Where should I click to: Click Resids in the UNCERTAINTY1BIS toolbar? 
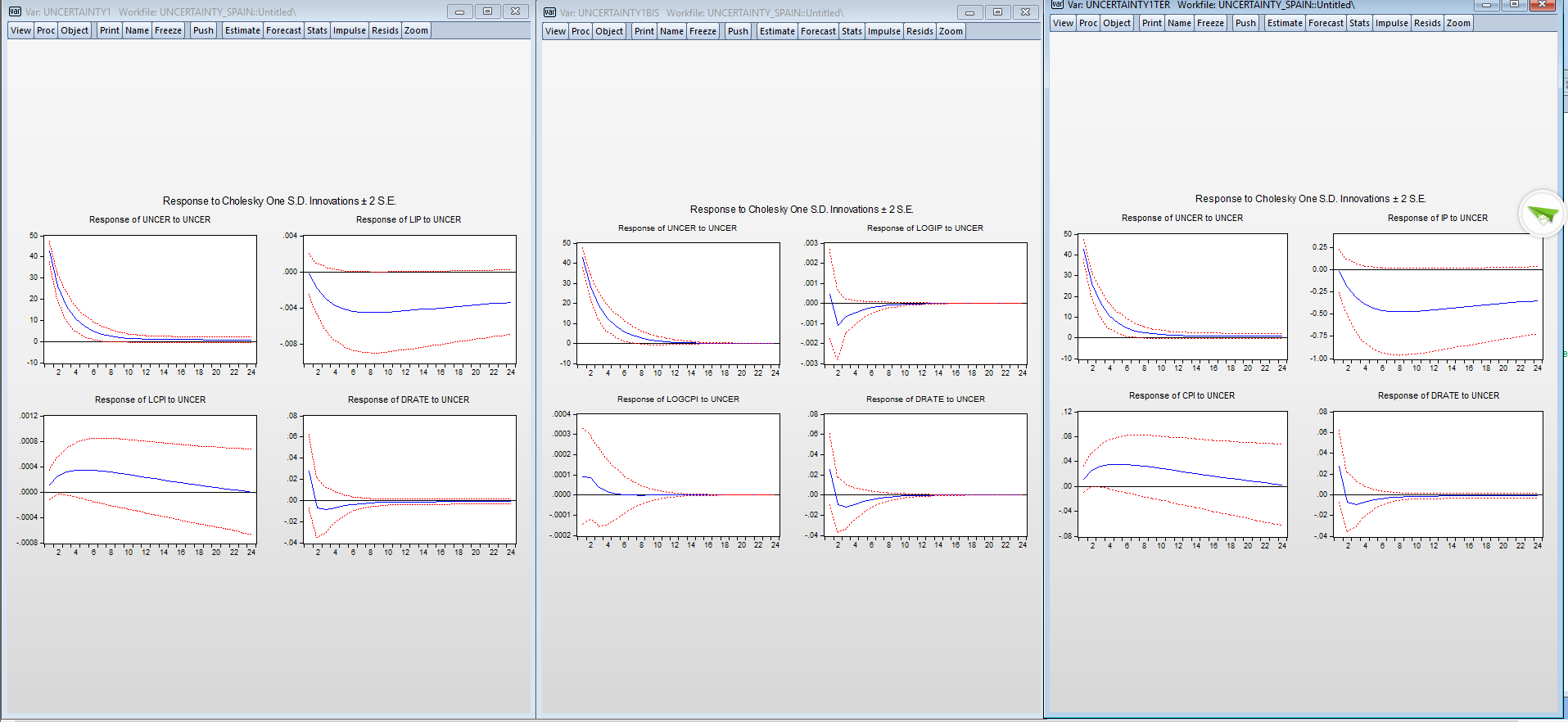[x=920, y=31]
